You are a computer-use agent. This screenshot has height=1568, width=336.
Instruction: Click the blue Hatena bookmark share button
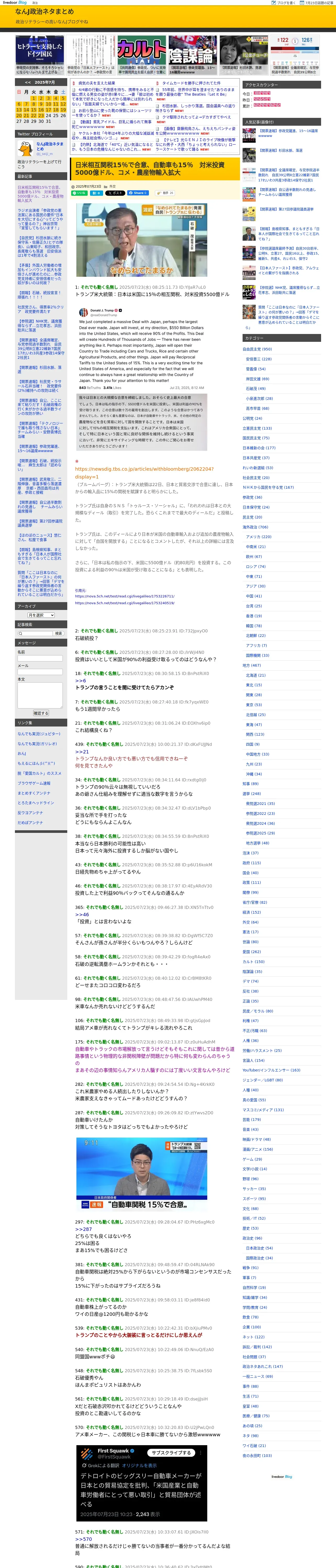(x=96, y=193)
